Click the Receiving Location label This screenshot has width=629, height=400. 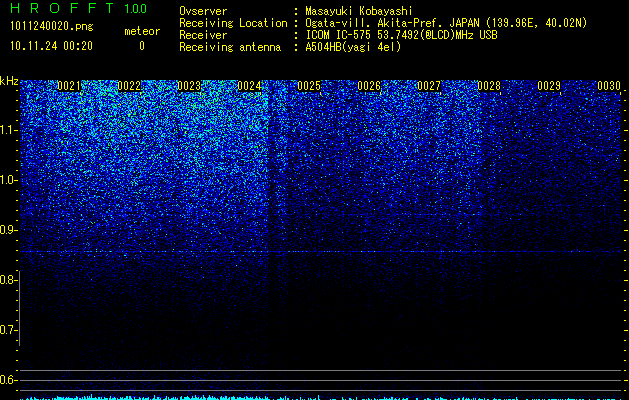[x=233, y=23]
